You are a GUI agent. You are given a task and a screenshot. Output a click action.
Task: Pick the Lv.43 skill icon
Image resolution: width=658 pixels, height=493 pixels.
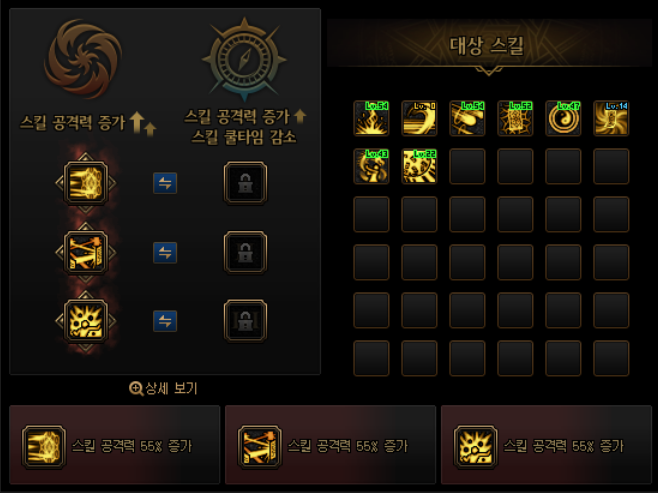tap(371, 166)
